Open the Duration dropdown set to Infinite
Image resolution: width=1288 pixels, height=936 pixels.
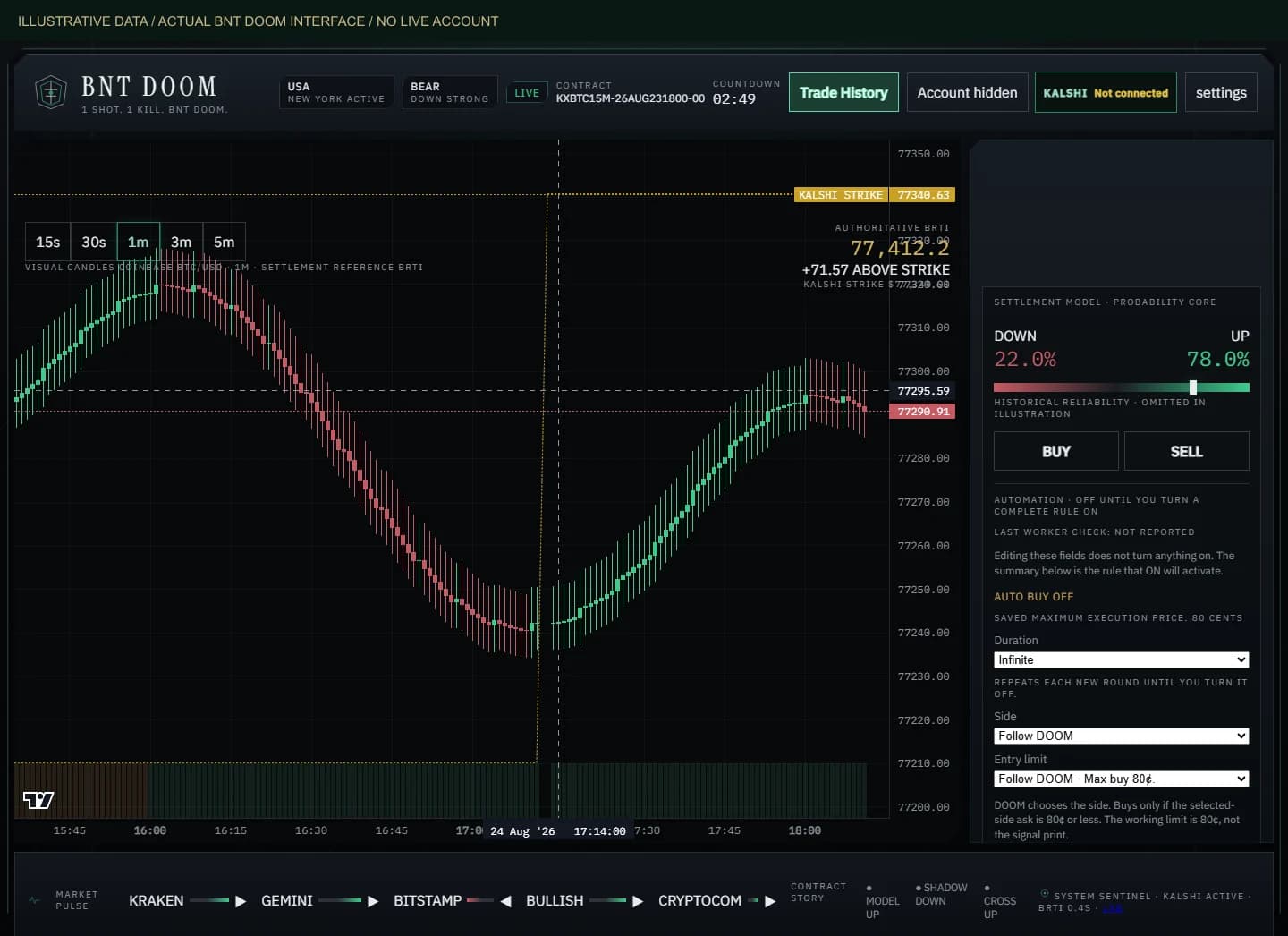[x=1122, y=659]
